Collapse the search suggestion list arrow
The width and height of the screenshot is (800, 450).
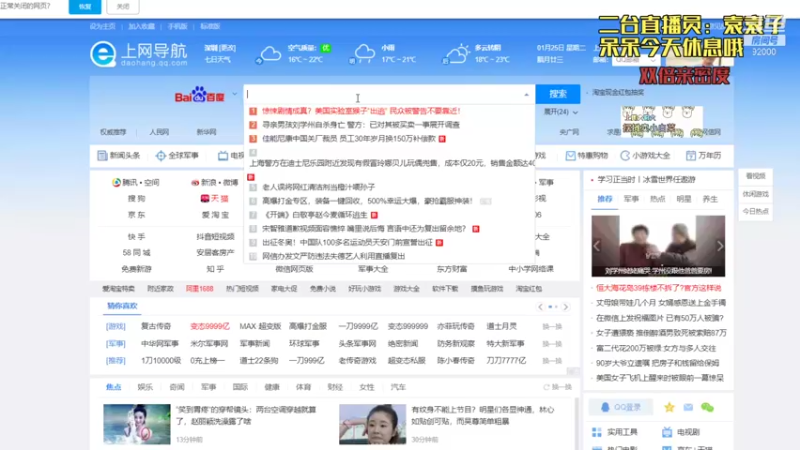pyautogui.click(x=526, y=95)
